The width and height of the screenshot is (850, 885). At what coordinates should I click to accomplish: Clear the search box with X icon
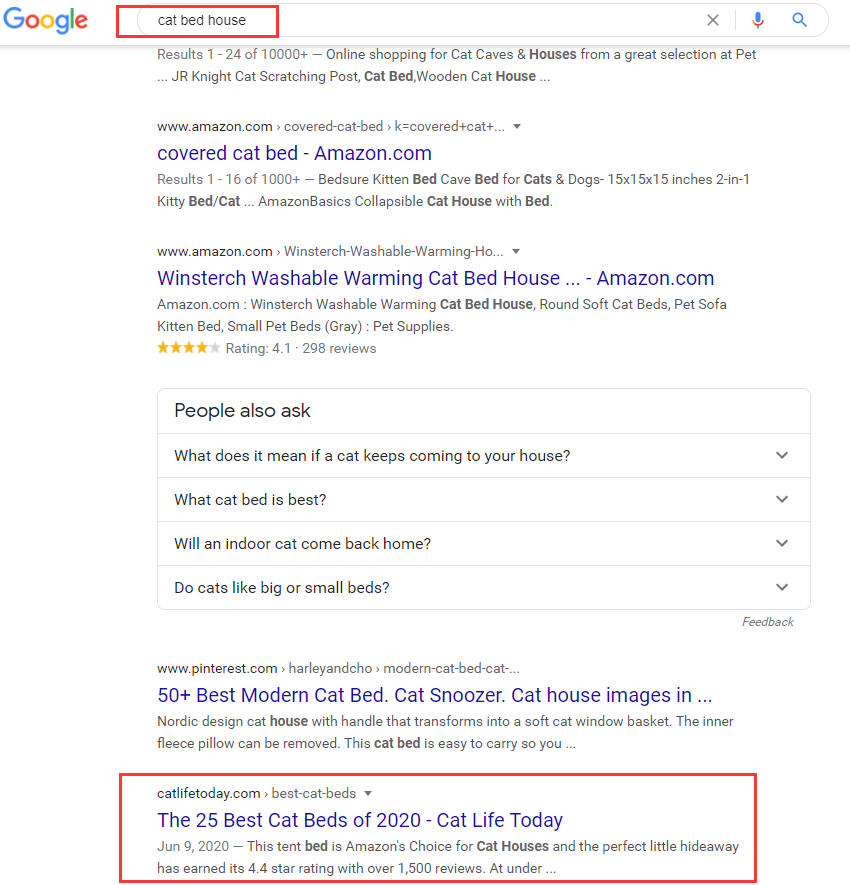point(713,20)
